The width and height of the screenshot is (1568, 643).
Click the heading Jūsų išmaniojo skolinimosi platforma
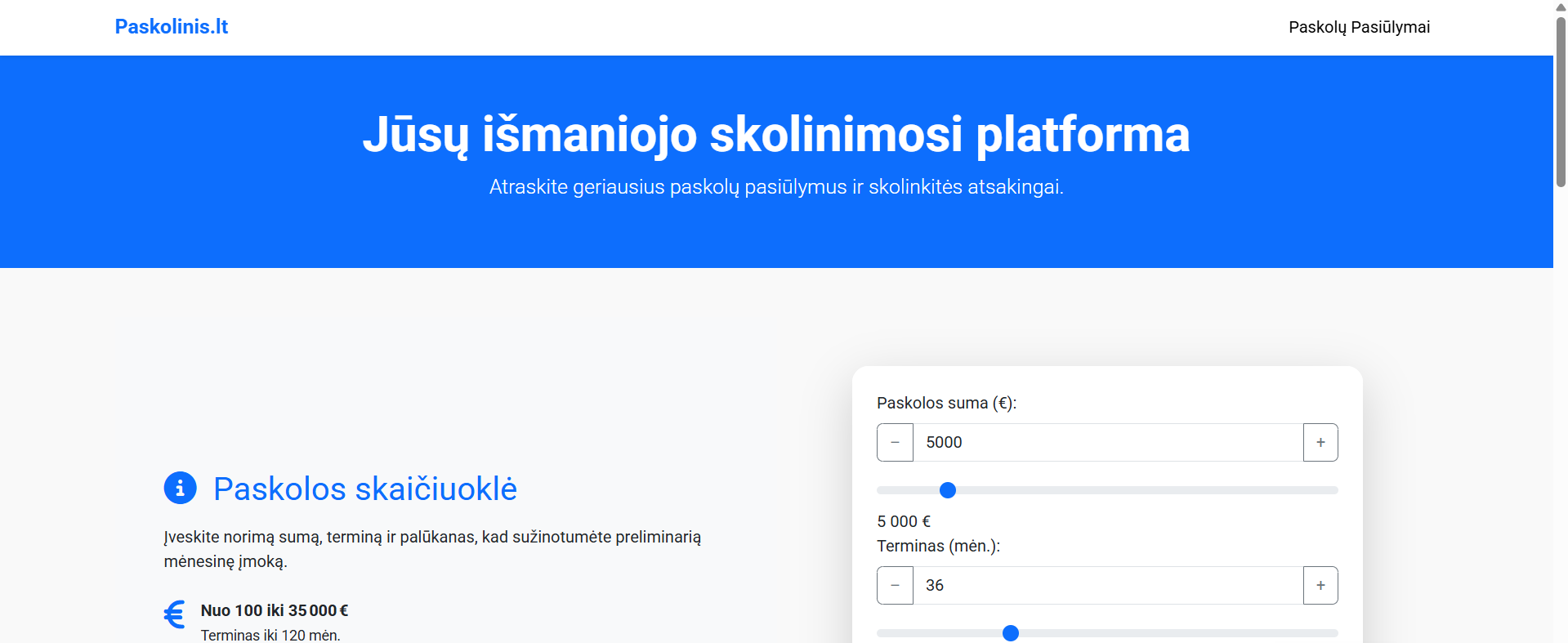[x=776, y=135]
